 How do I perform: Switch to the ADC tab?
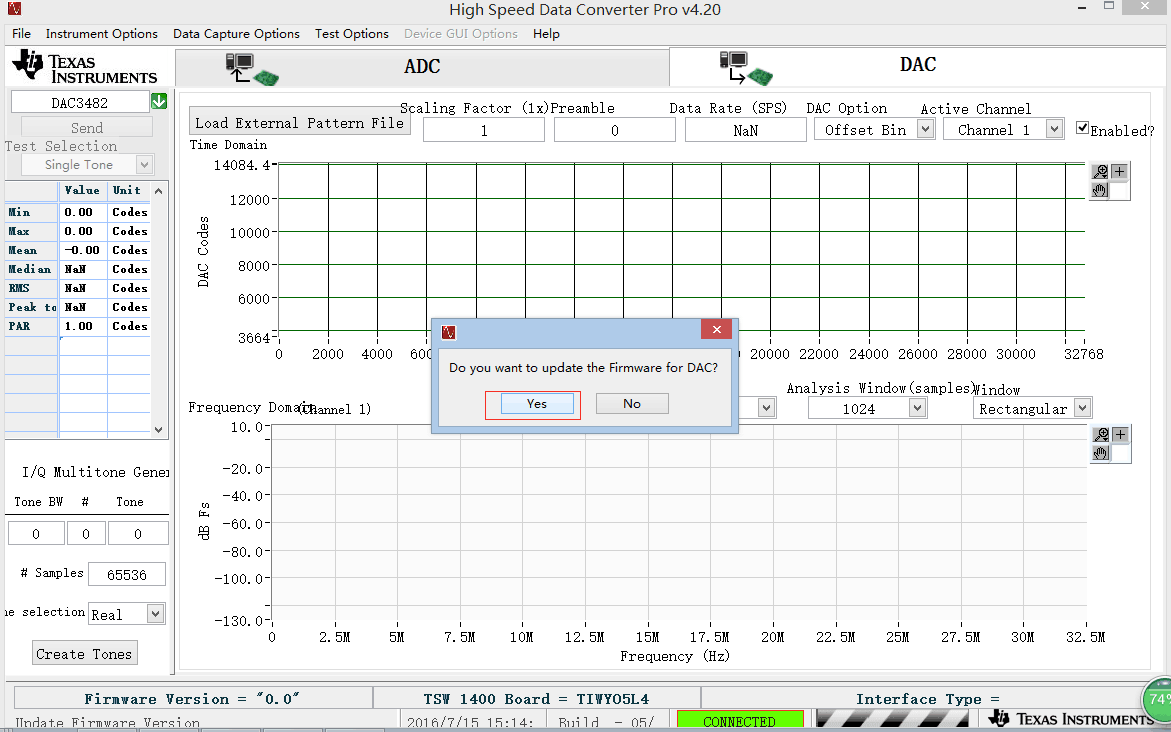(x=422, y=67)
